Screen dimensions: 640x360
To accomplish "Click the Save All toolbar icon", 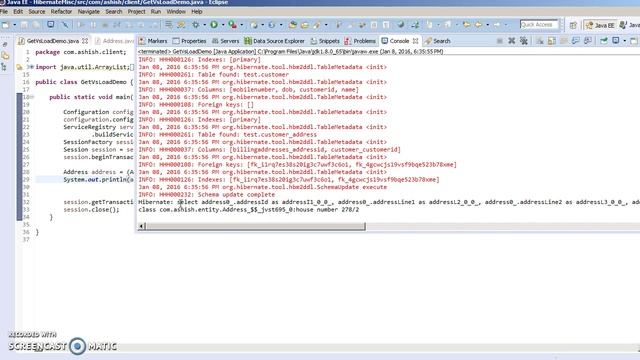I will pyautogui.click(x=36, y=25).
